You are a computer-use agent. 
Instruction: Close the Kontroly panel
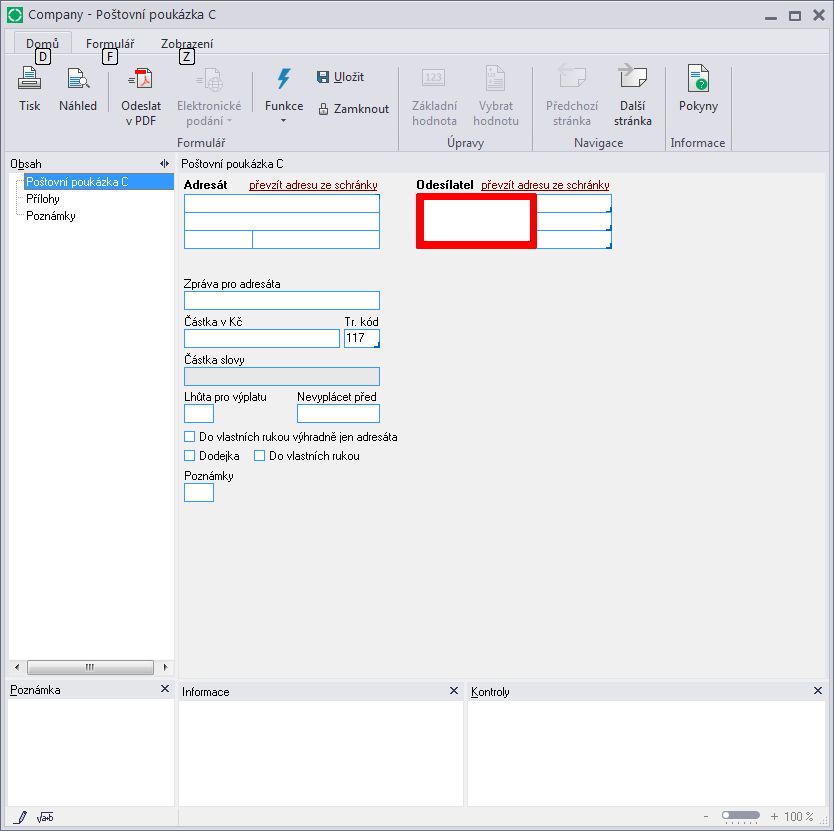pyautogui.click(x=818, y=691)
